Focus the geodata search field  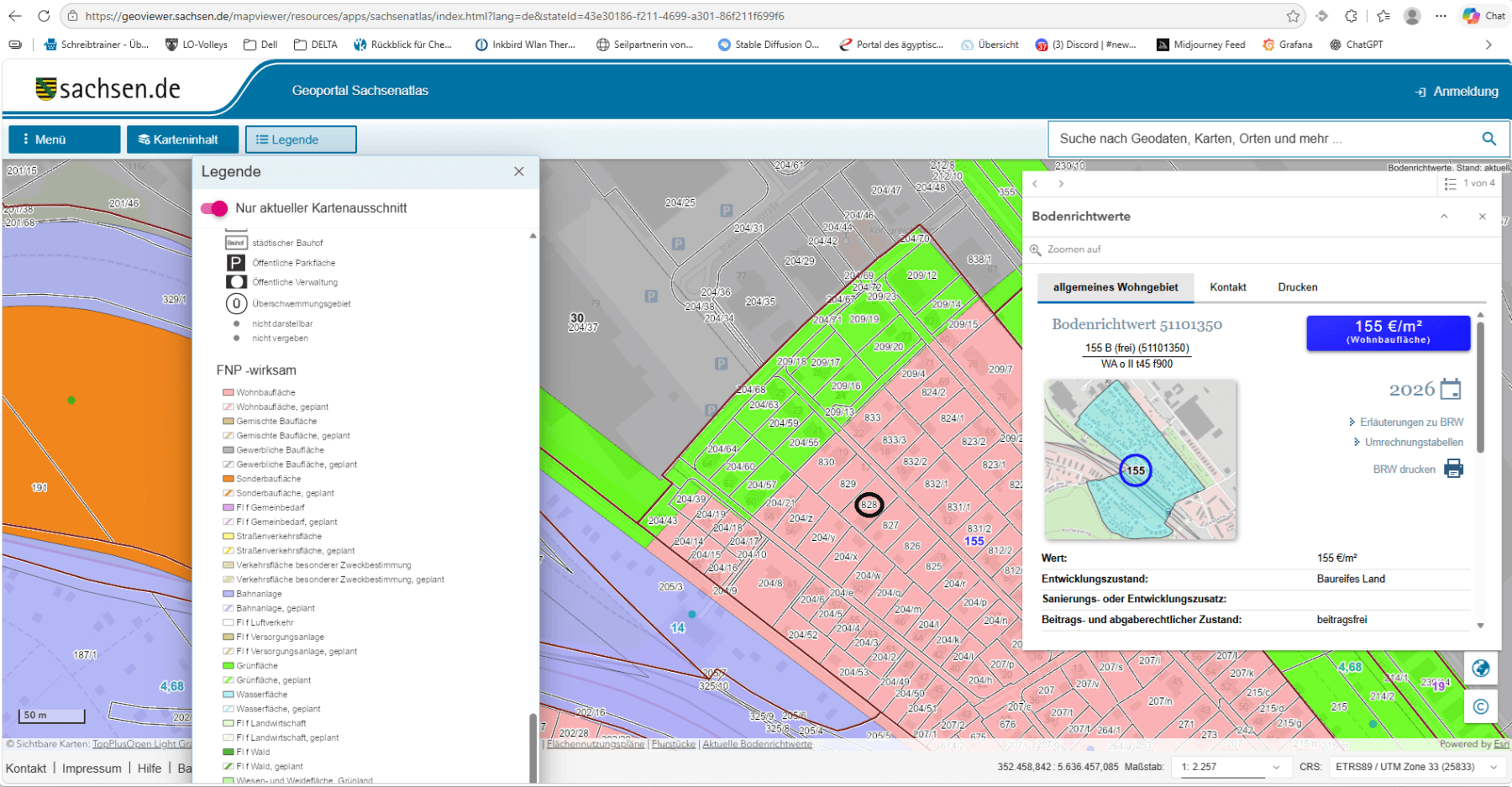click(x=1264, y=139)
